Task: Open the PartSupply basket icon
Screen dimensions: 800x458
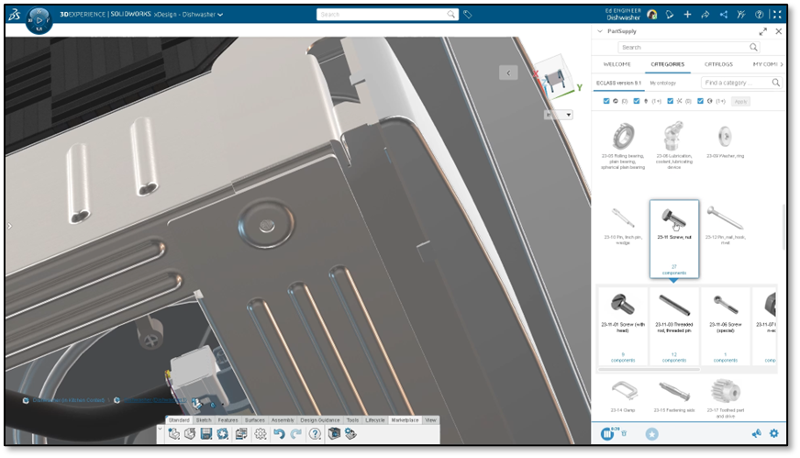Action: pos(607,434)
